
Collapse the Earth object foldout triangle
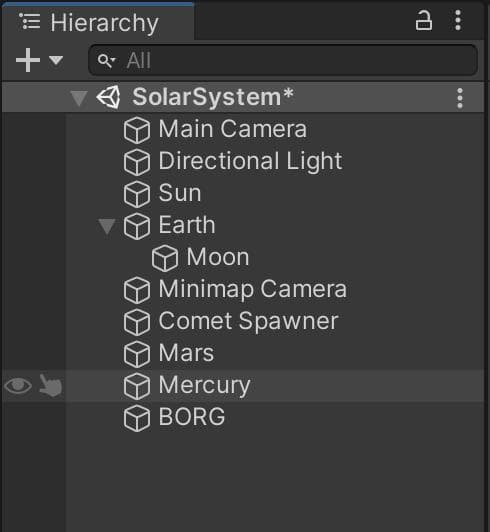pos(107,226)
